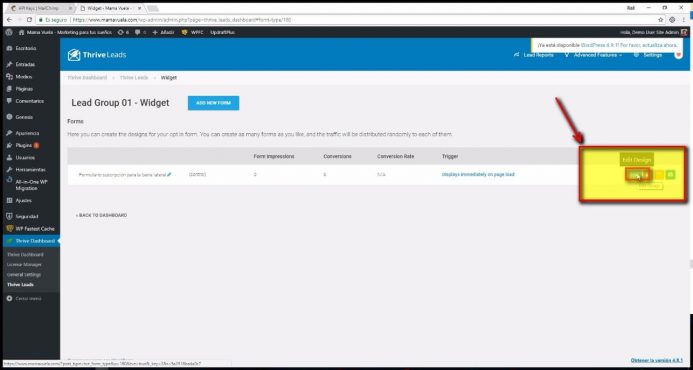Open updates counter icon in admin bar
The width and height of the screenshot is (693, 370).
coord(123,32)
